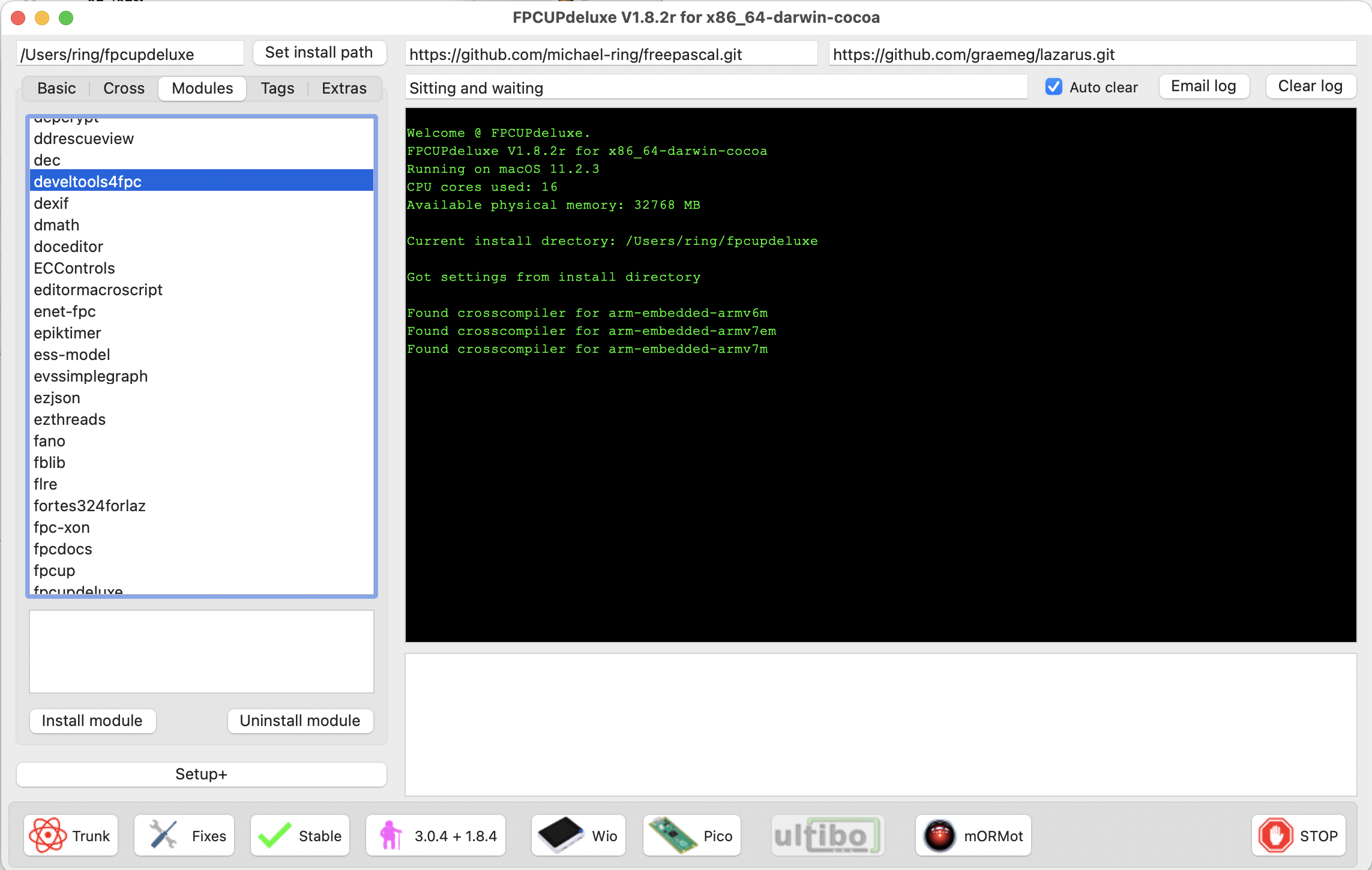1372x870 pixels.
Task: Open the Setup+ button
Action: point(202,774)
